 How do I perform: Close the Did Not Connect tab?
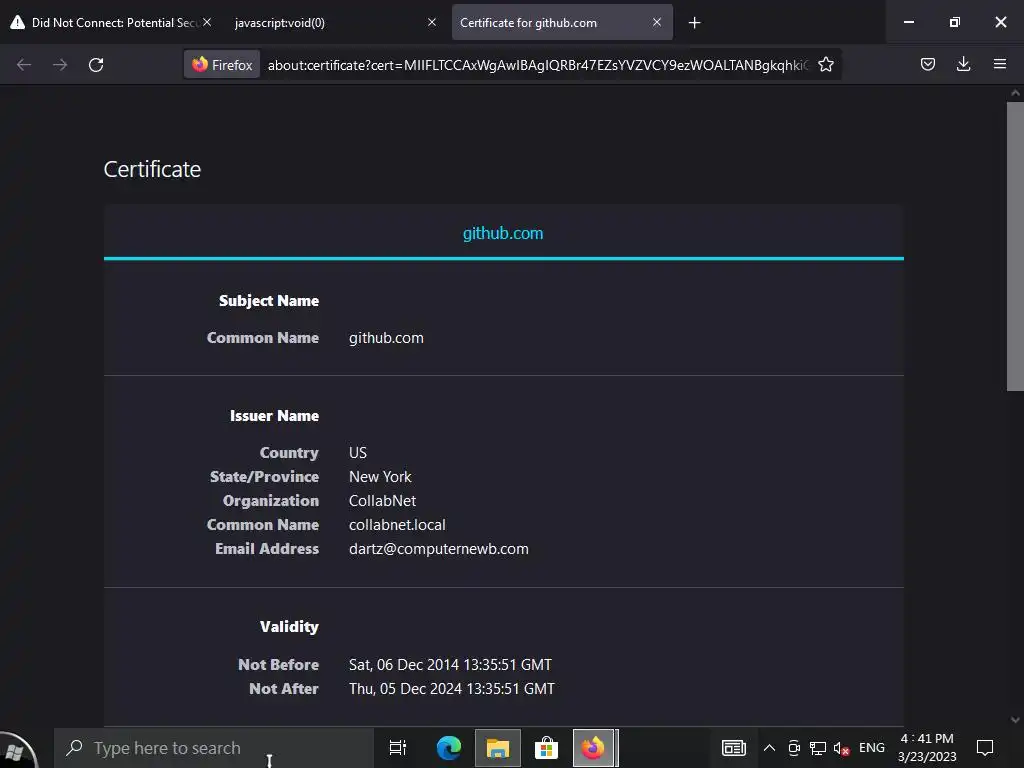click(206, 22)
